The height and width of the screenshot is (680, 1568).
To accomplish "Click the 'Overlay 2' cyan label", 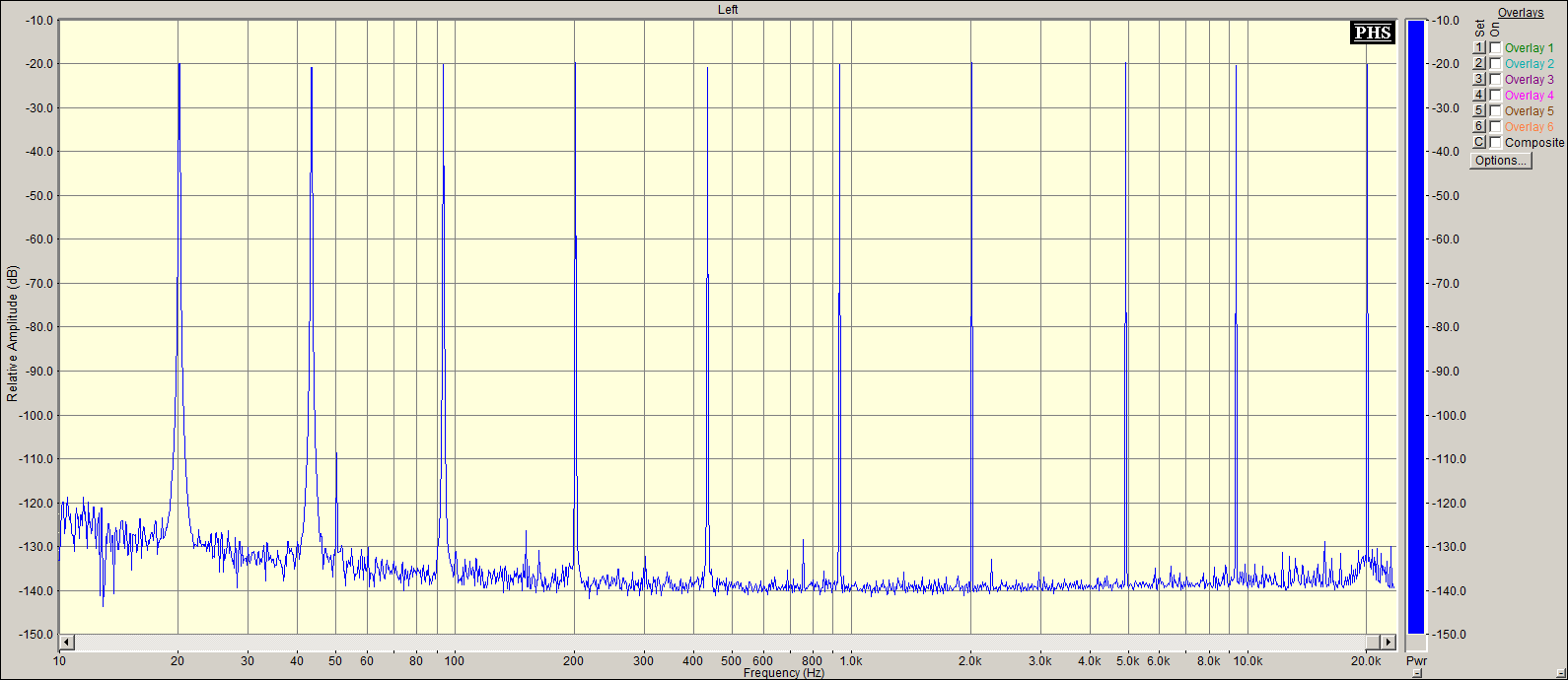I will coord(1529,64).
